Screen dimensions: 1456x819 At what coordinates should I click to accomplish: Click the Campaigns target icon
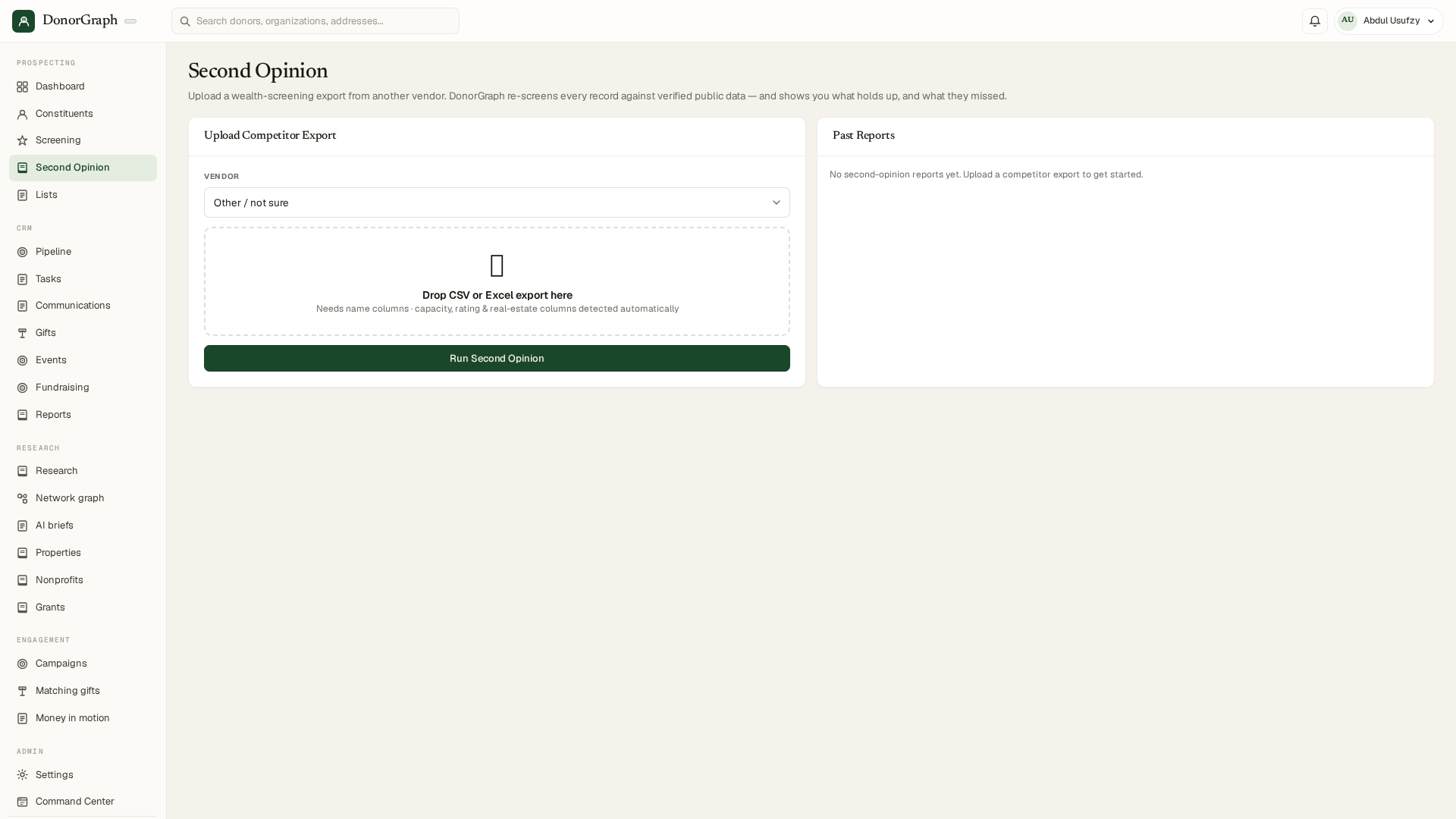[x=23, y=664]
